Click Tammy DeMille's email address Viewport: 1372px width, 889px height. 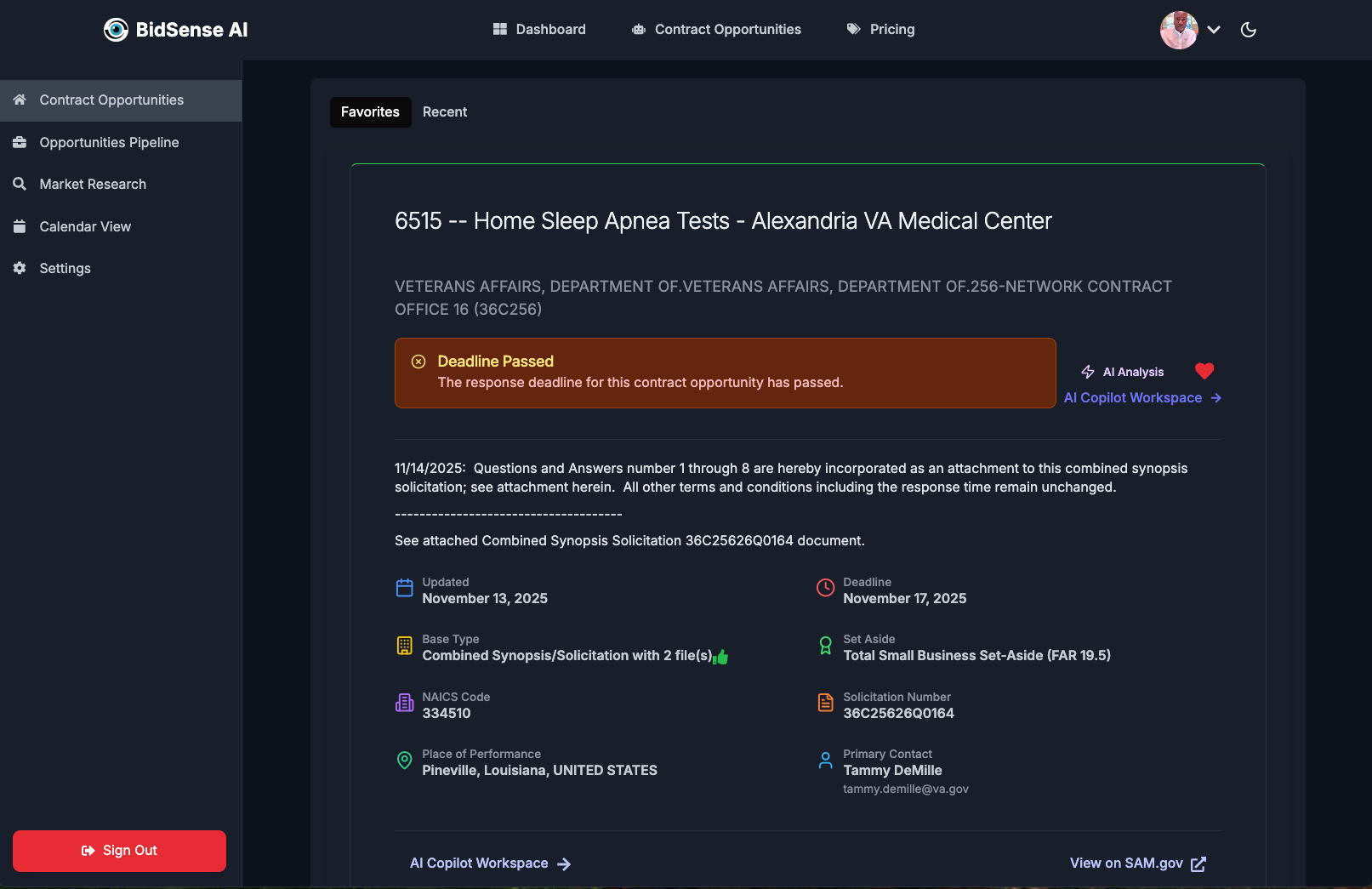coord(905,789)
